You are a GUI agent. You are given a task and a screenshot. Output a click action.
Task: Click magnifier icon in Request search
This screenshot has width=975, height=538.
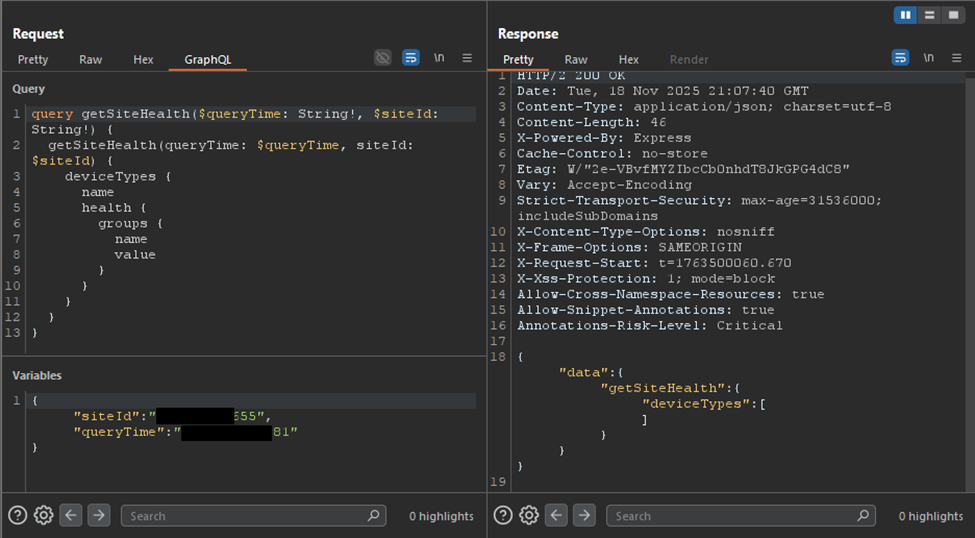(x=373, y=516)
